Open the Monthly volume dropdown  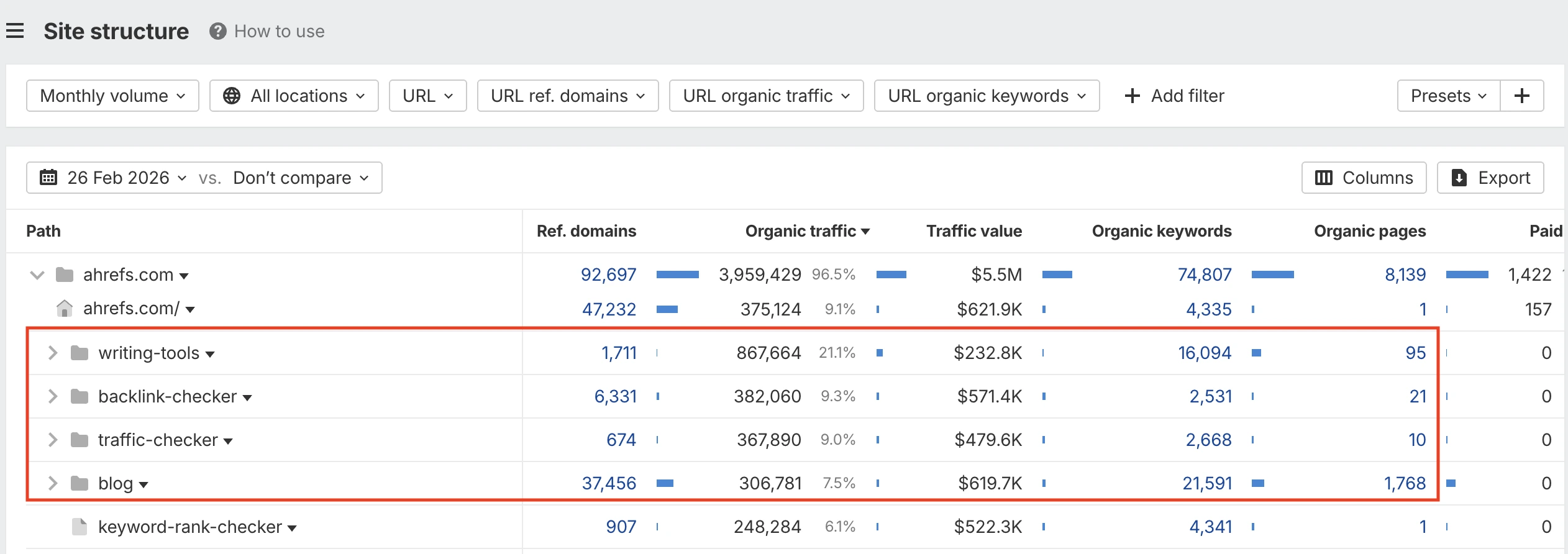[x=112, y=96]
